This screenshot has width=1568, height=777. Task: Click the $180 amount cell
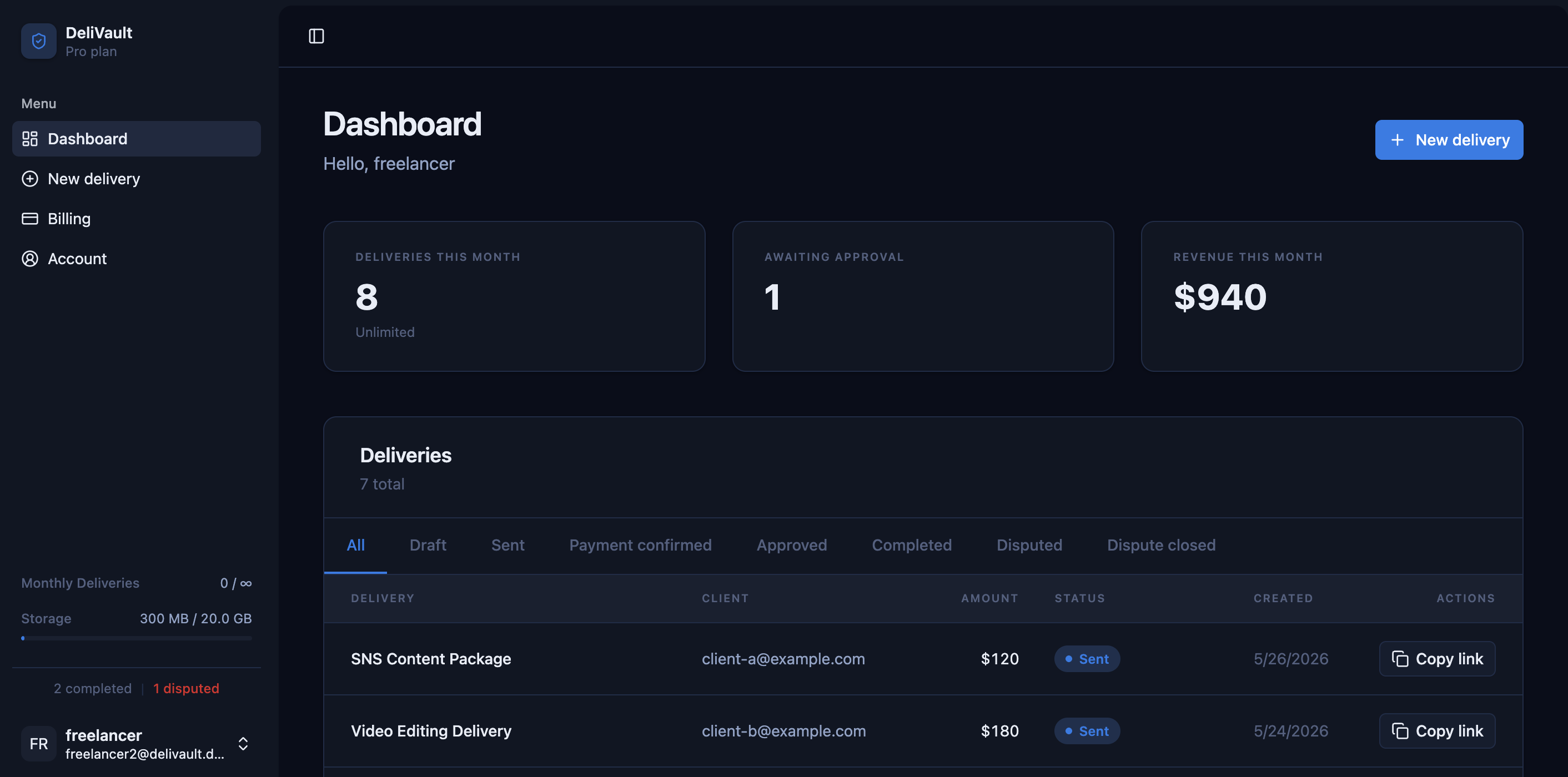tap(1000, 731)
